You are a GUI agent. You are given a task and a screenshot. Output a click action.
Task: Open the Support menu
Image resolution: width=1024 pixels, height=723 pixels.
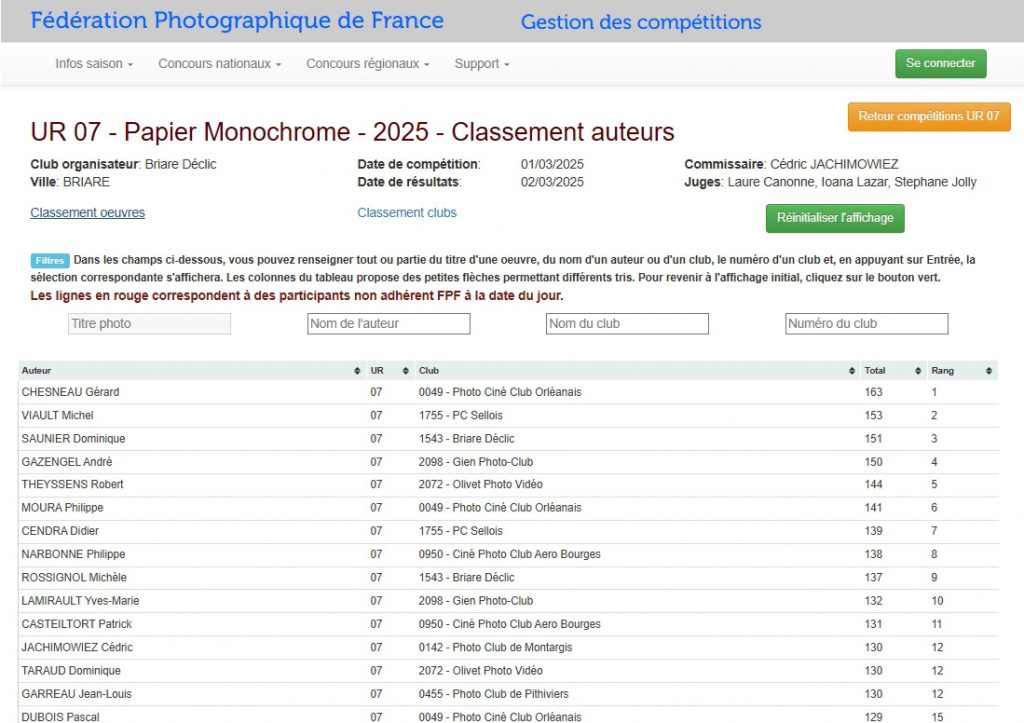click(x=481, y=64)
